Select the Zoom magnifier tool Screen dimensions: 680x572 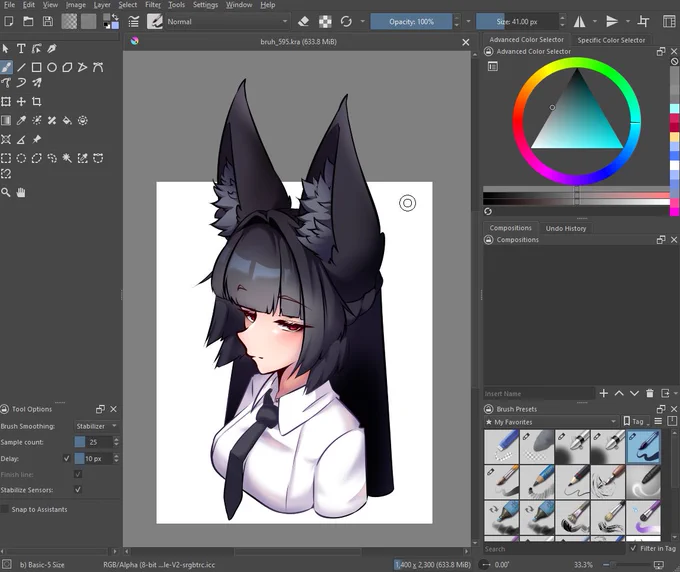6,193
